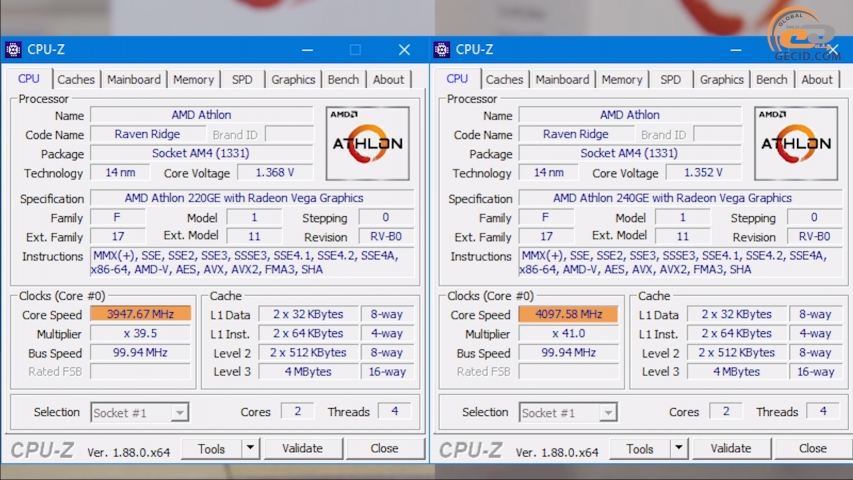Select the SPD tab in right window

[x=671, y=79]
